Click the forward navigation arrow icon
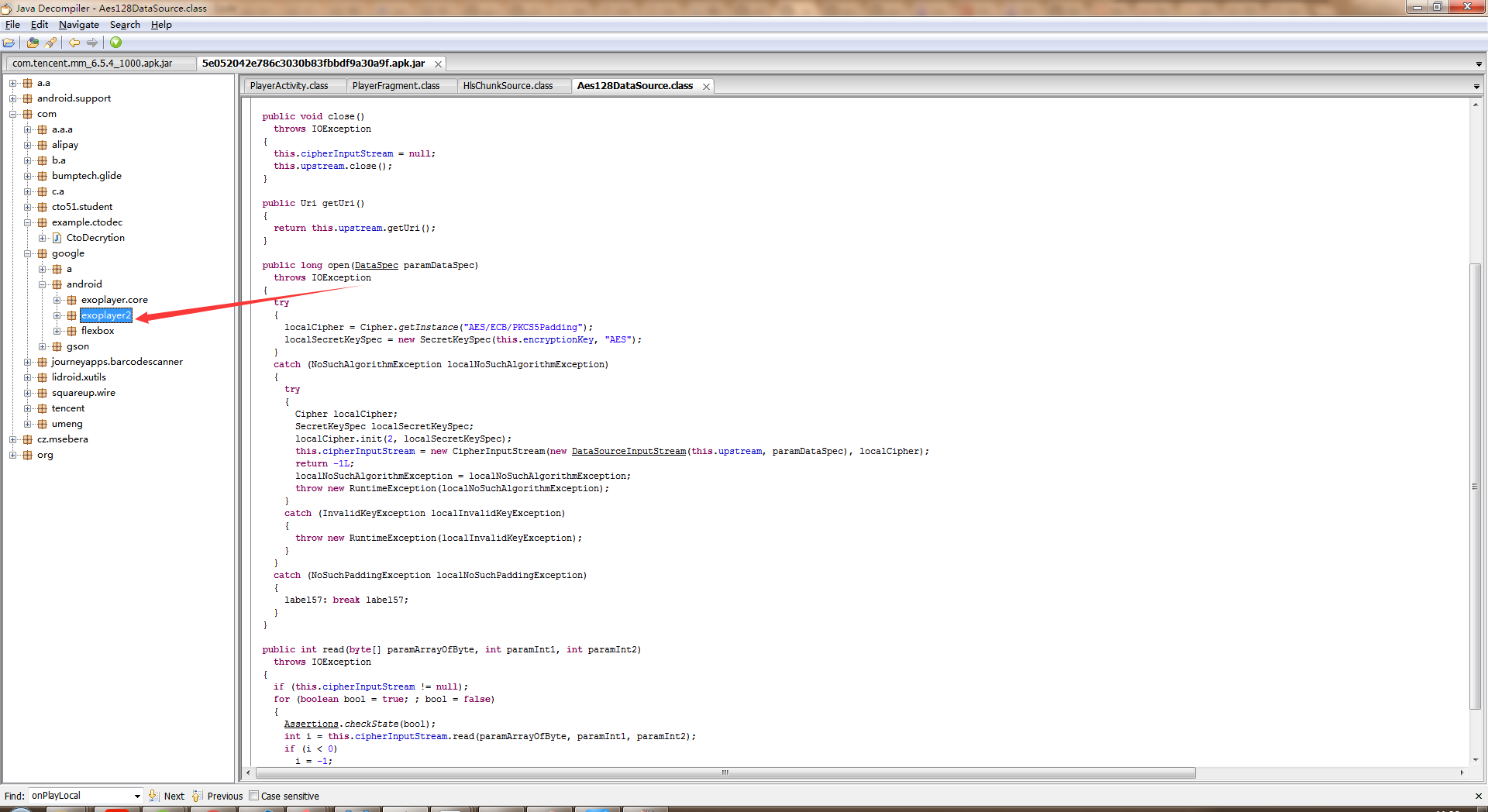Viewport: 1488px width, 812px height. tap(92, 43)
